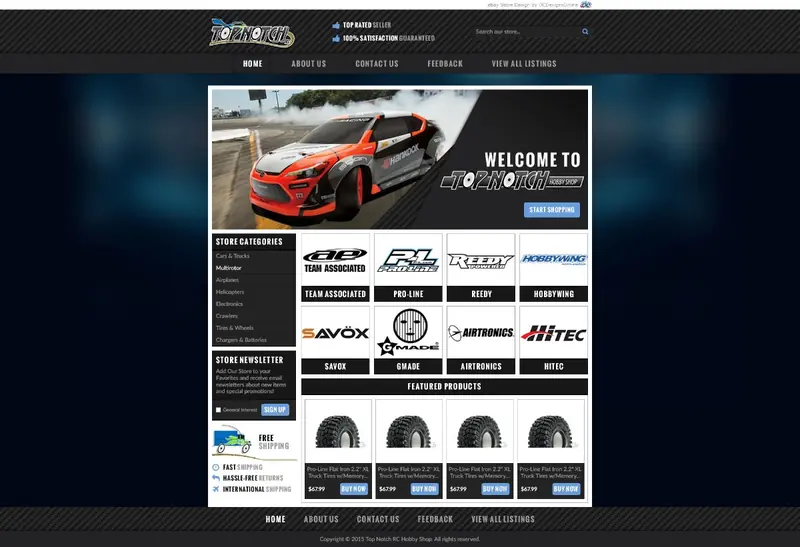Click the drifting car hero banner image
Viewport: 800px width, 547px height.
[x=399, y=159]
